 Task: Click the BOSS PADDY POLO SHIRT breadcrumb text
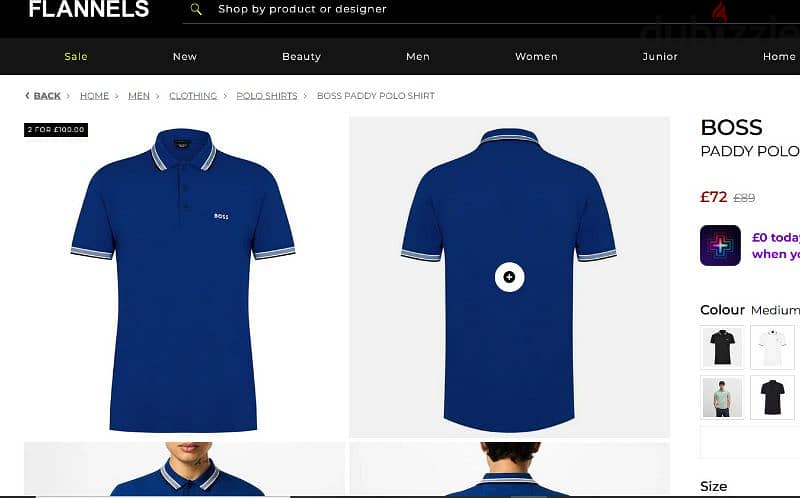pyautogui.click(x=376, y=96)
